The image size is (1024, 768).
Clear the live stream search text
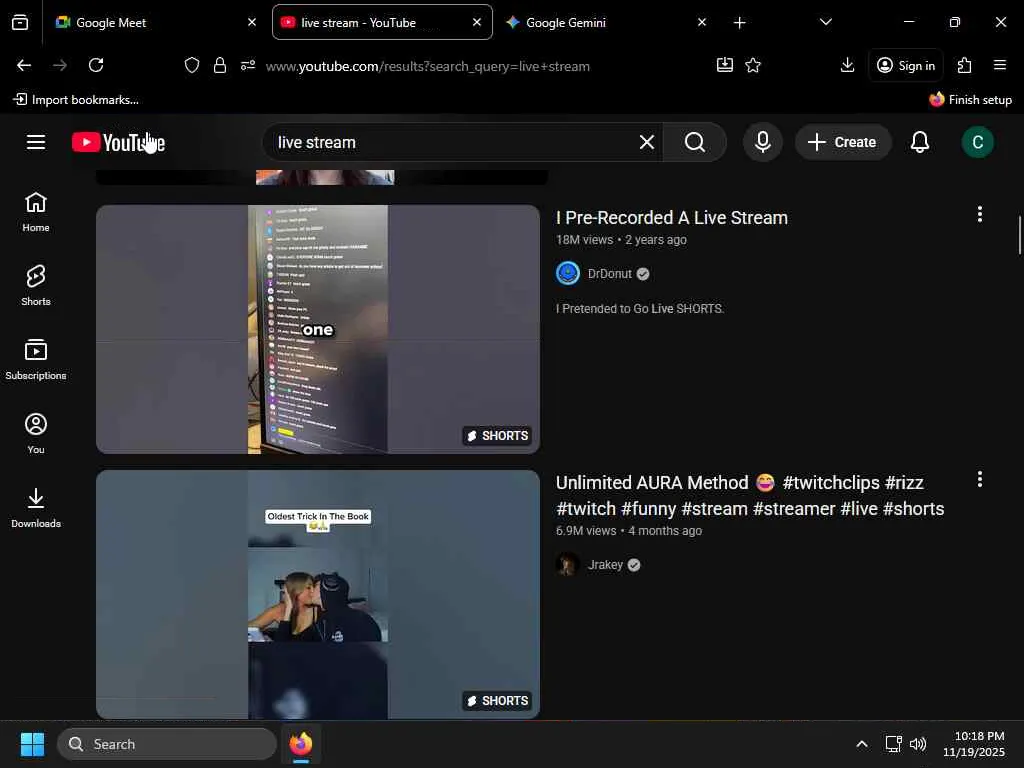pyautogui.click(x=647, y=142)
